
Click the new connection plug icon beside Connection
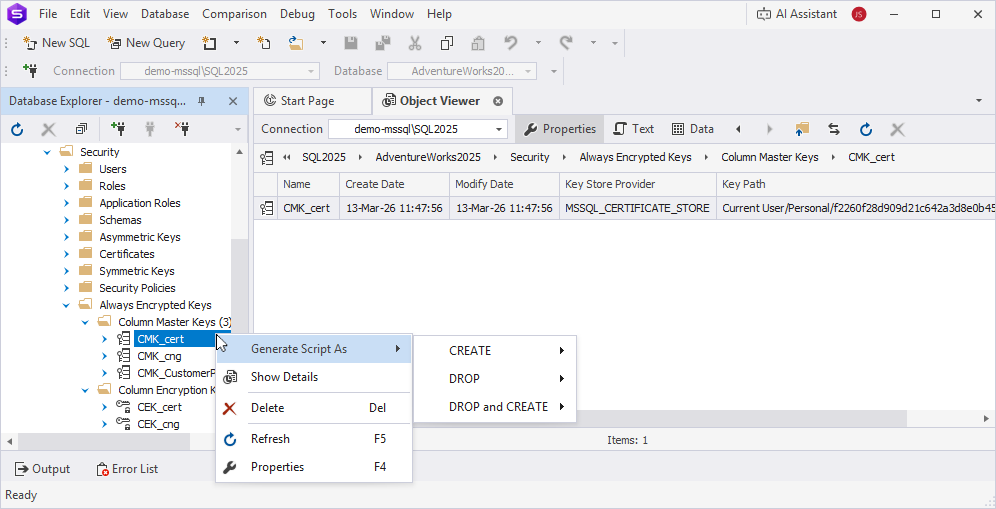[x=30, y=71]
